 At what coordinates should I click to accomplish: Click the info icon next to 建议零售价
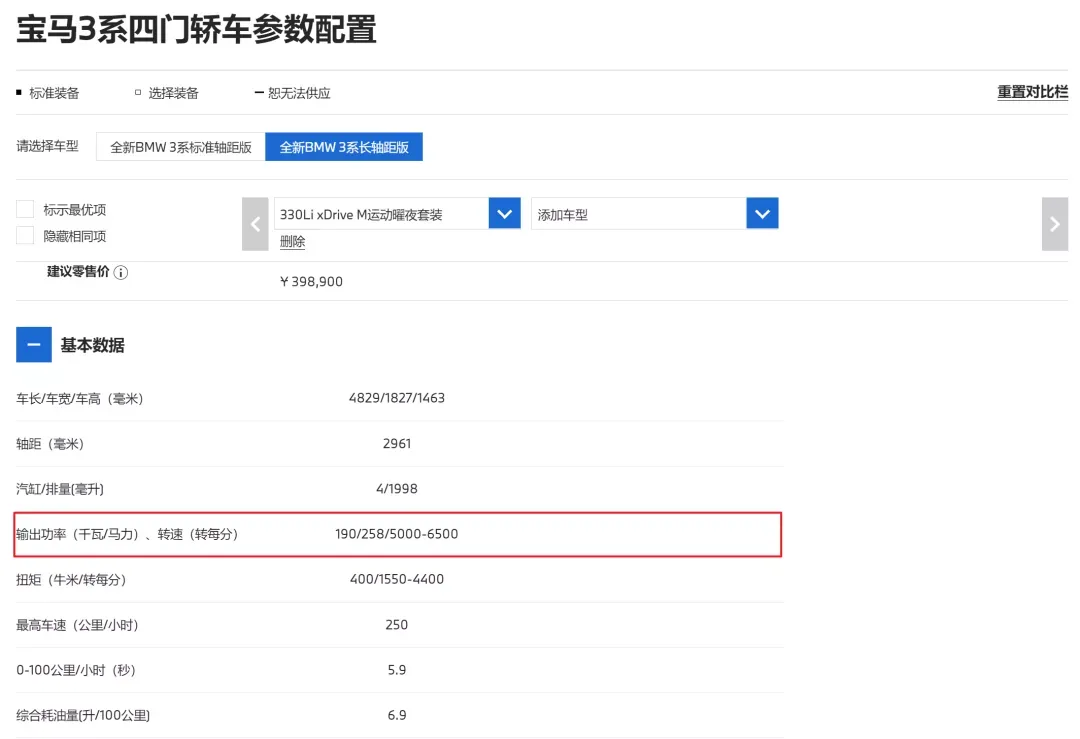(x=121, y=273)
